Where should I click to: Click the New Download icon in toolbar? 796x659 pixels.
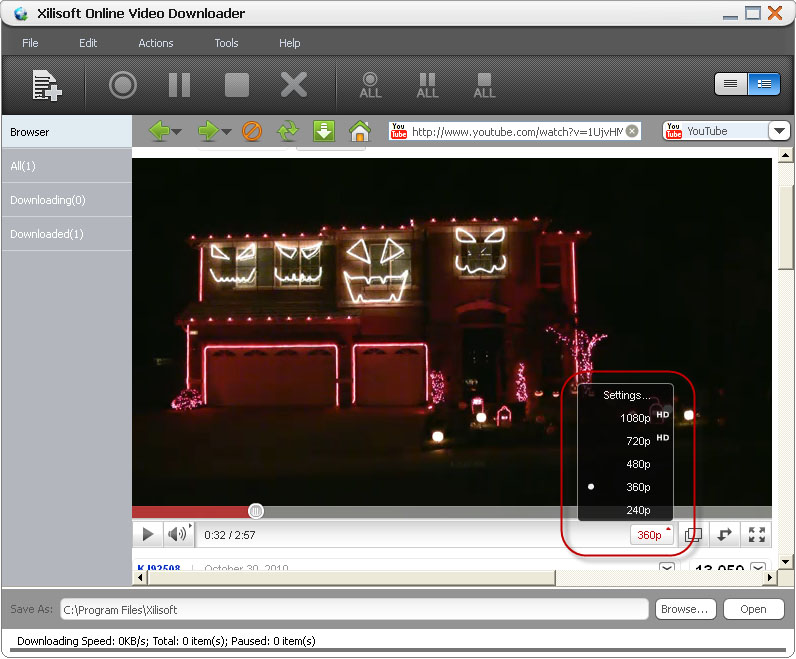[46, 85]
